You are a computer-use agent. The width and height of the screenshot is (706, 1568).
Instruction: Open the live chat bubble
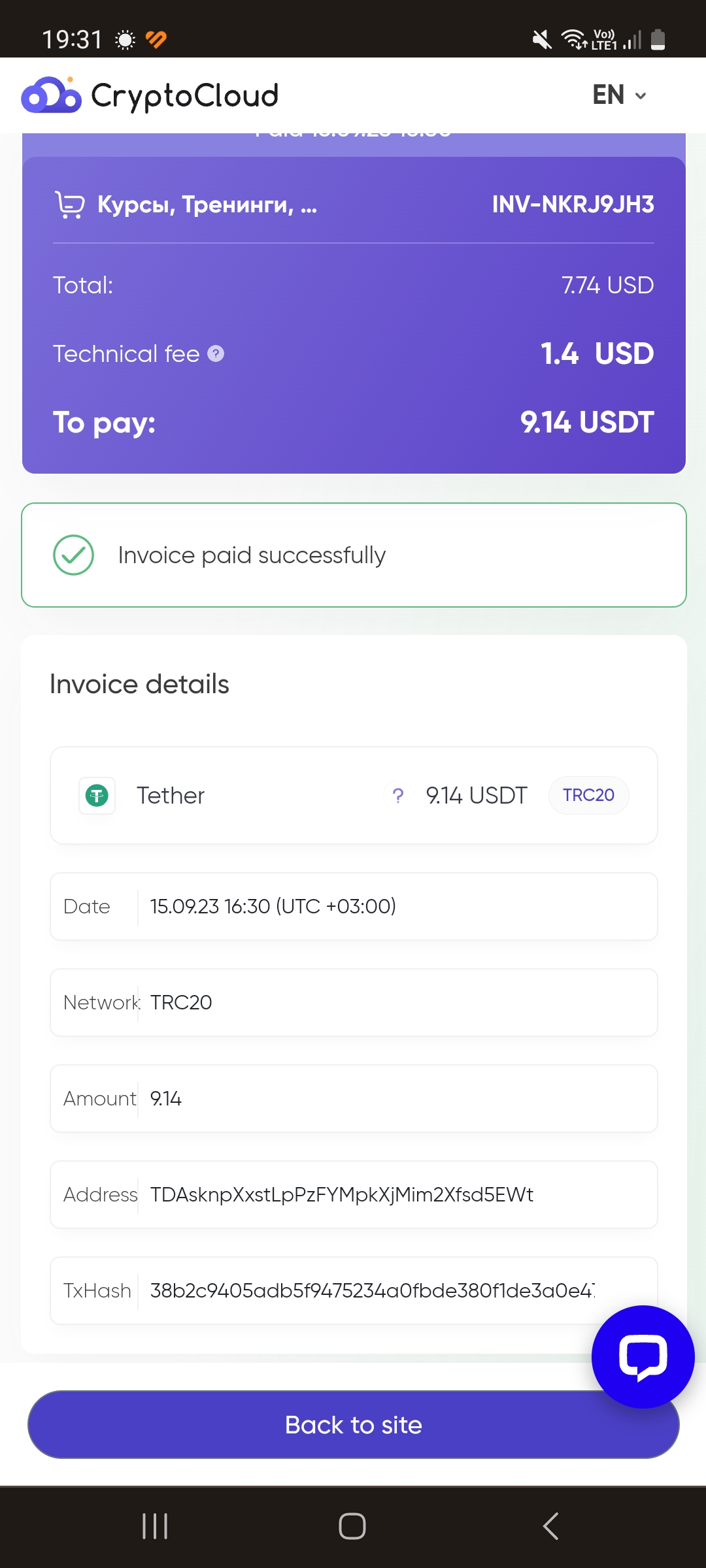[x=643, y=1356]
